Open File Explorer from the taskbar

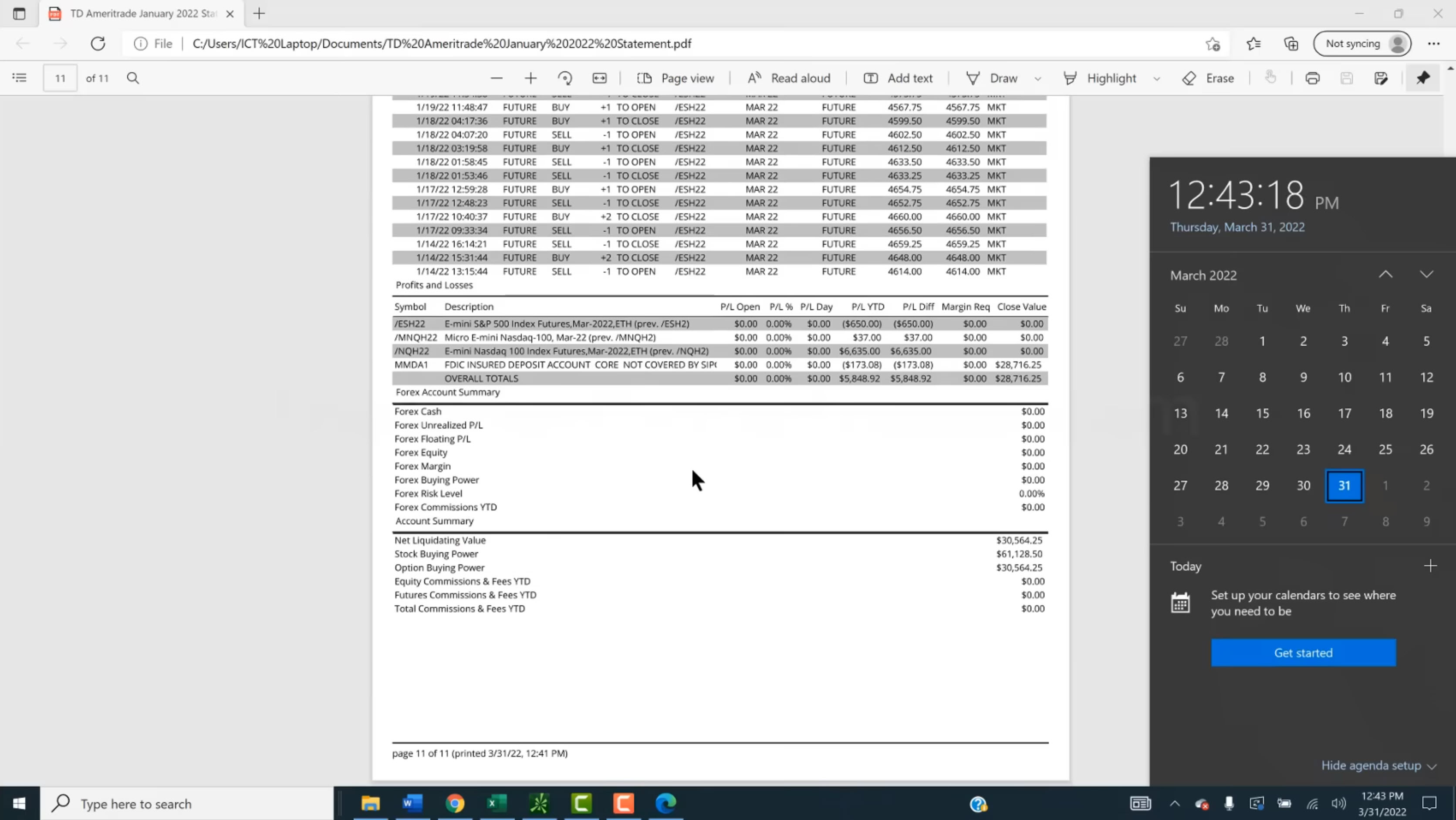(370, 803)
